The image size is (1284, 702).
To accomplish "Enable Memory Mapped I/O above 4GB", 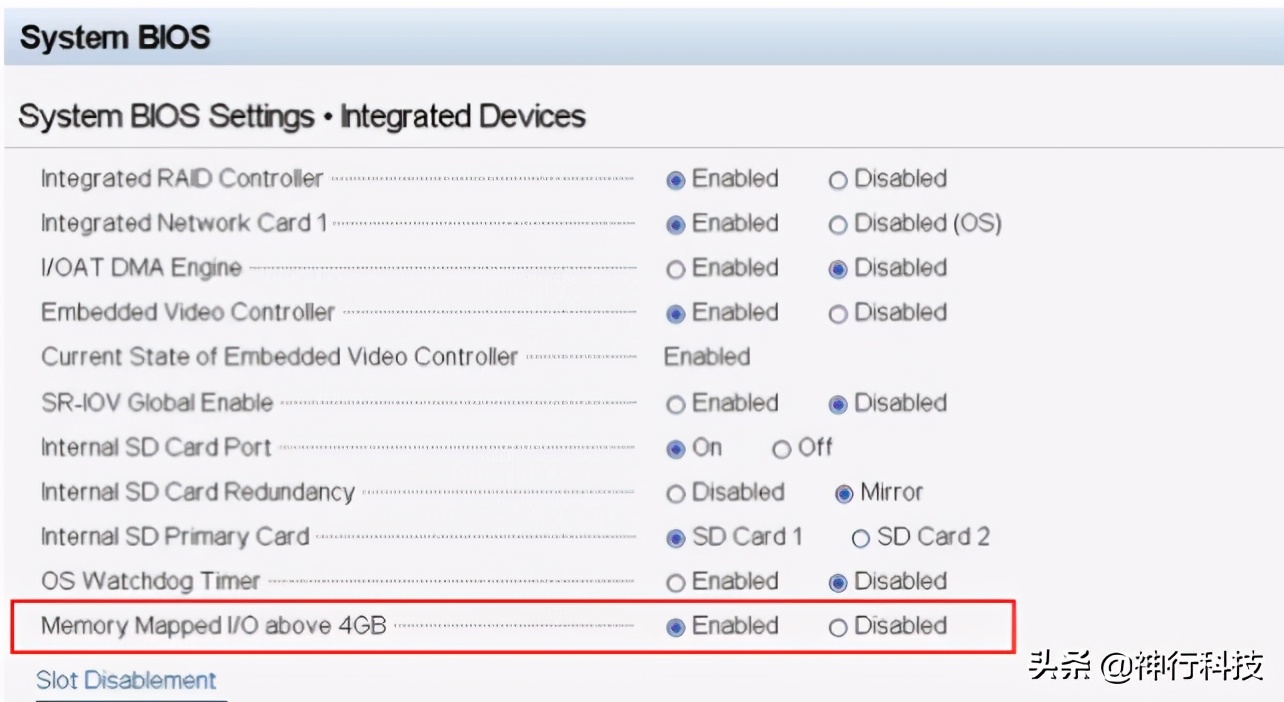I will (676, 627).
